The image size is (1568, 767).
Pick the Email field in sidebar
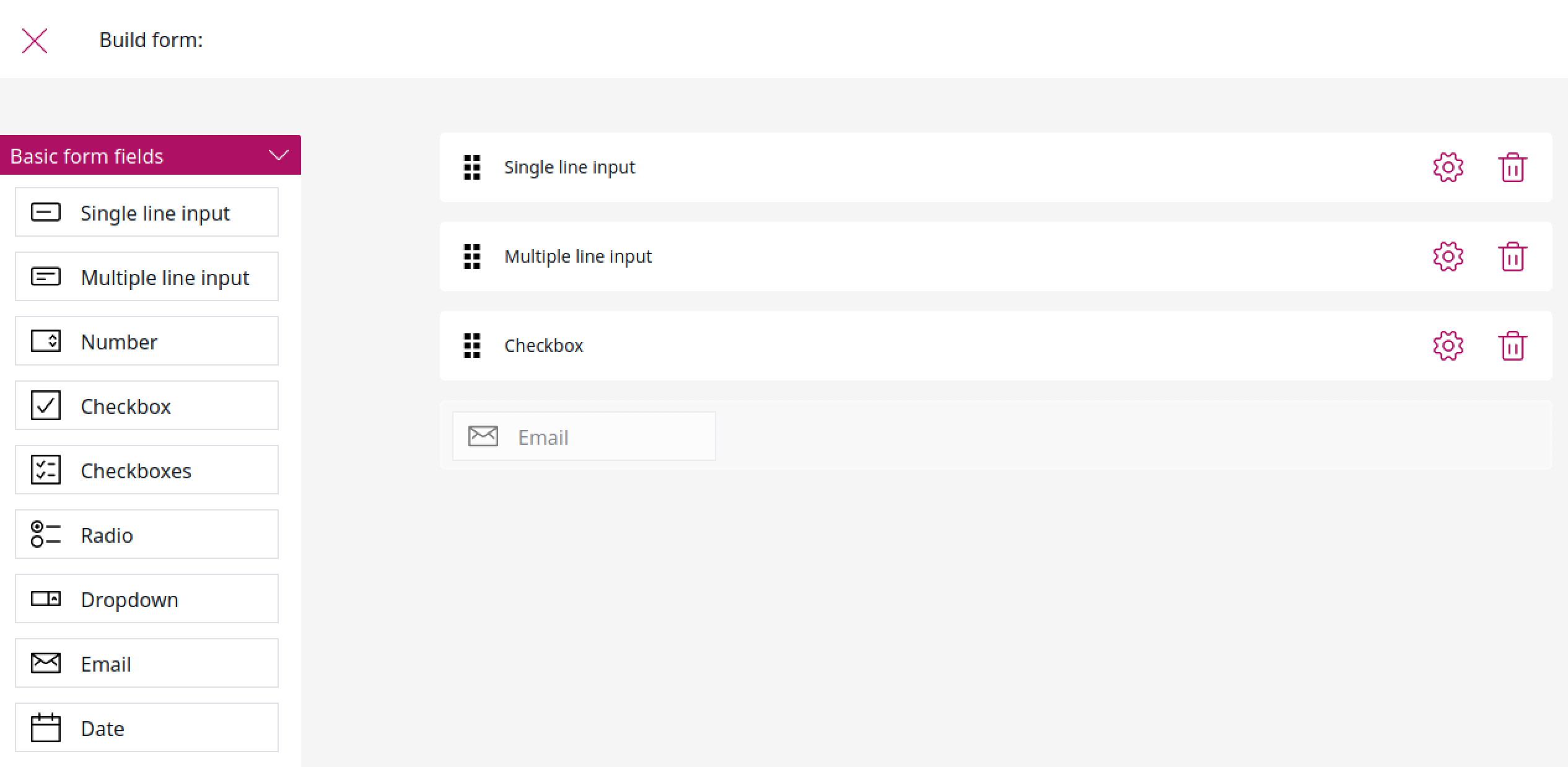tap(147, 664)
